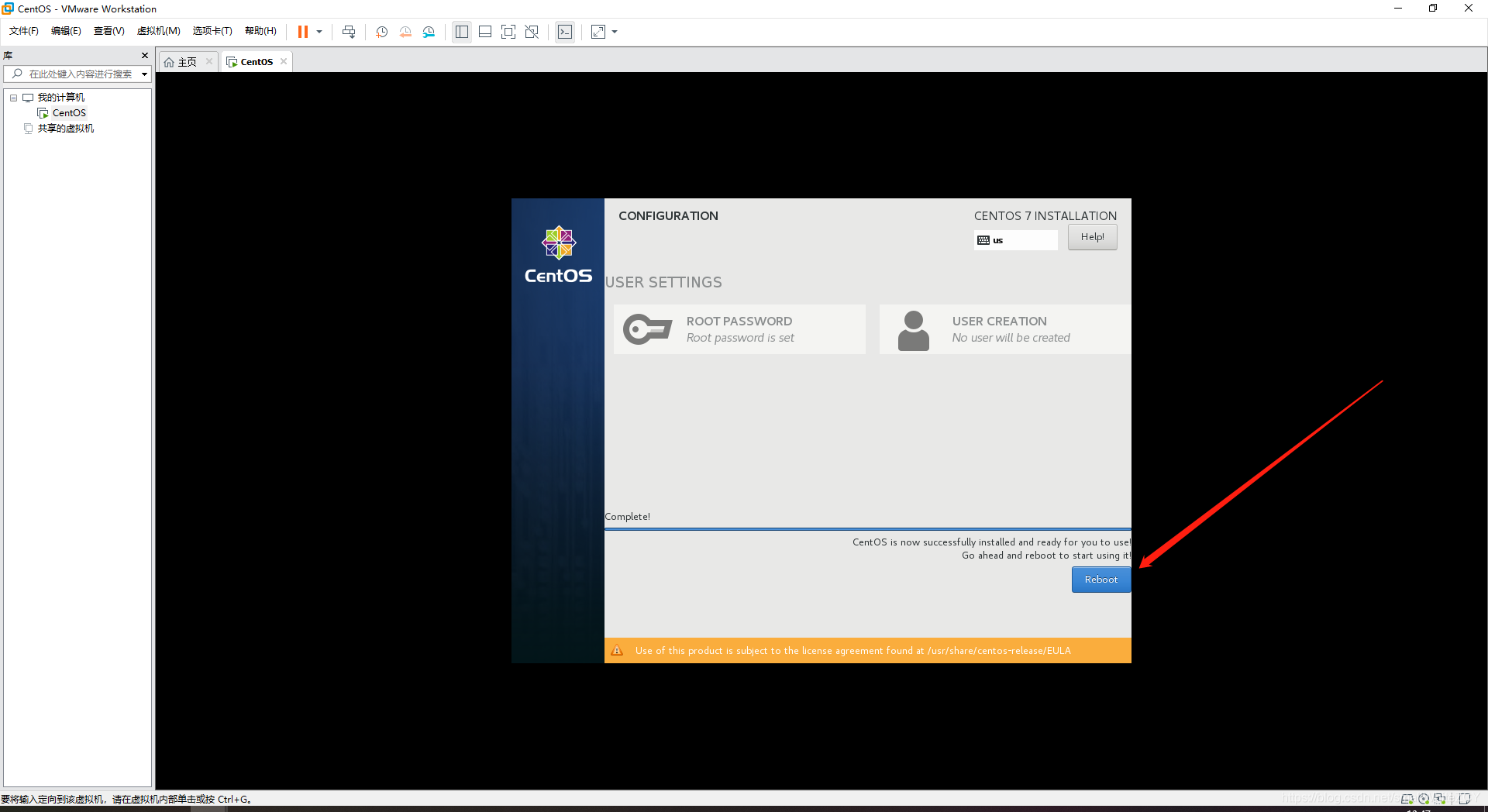Click the EULA warning triangle icon
The image size is (1488, 812).
(x=617, y=651)
